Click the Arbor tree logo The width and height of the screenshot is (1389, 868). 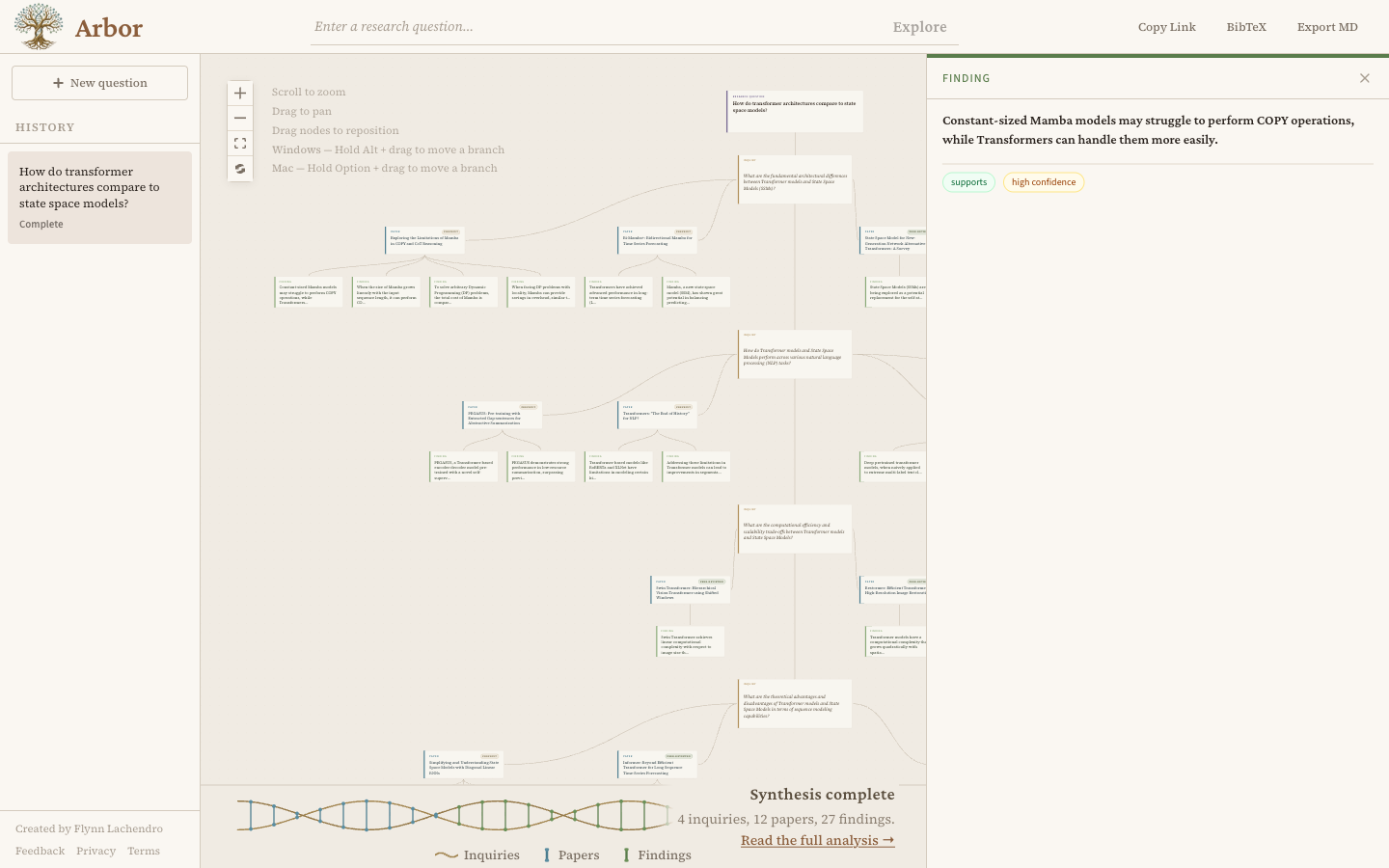[38, 26]
